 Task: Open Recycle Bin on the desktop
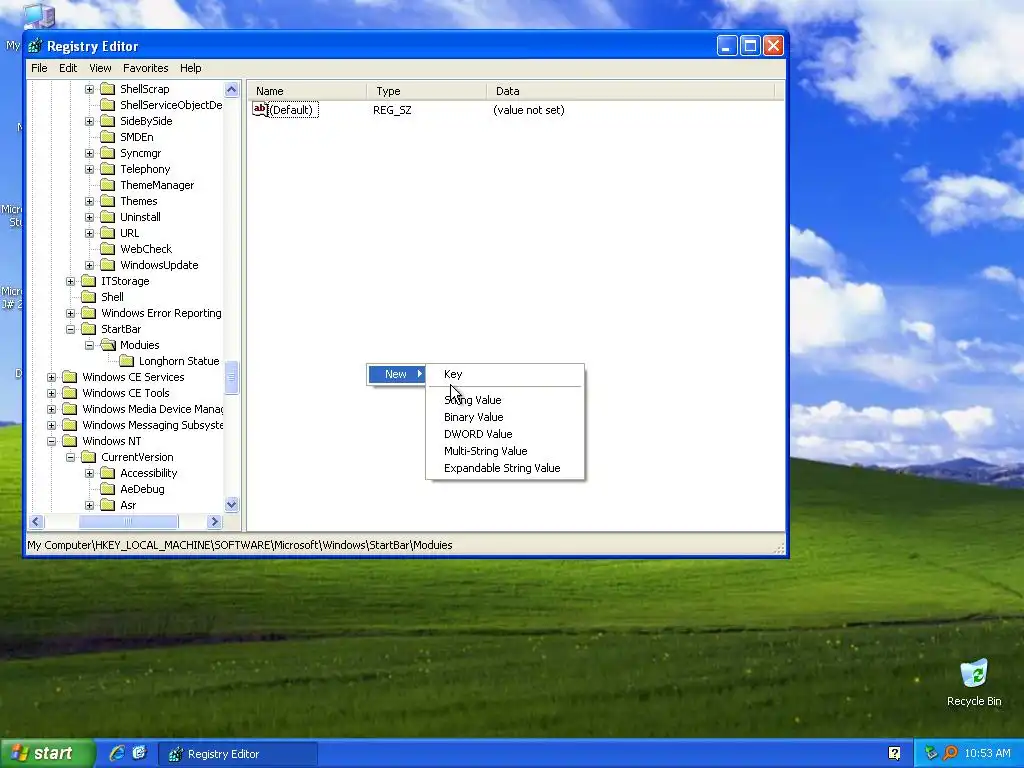(974, 683)
